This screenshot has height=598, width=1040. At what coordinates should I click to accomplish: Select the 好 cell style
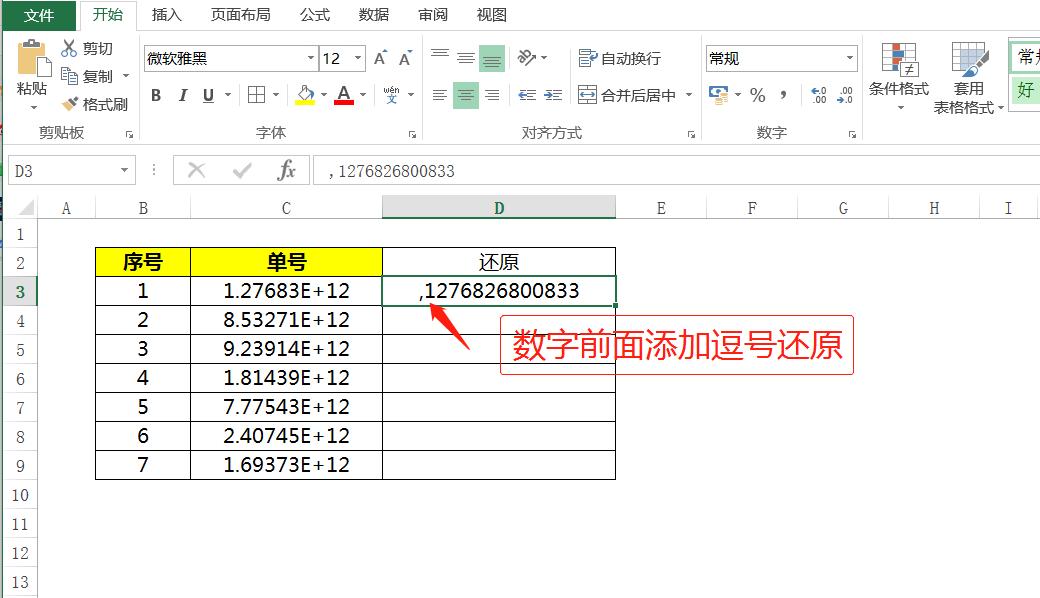click(x=1025, y=90)
